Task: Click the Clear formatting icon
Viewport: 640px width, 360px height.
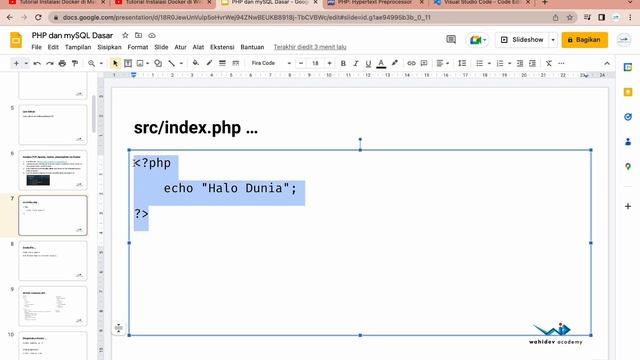Action: click(x=549, y=63)
